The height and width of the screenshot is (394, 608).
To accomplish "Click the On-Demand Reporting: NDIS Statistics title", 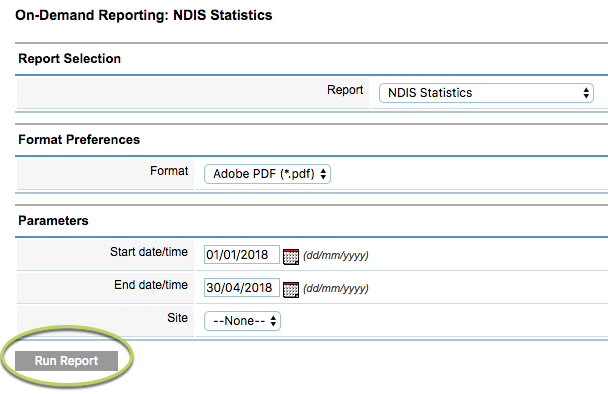I will 143,15.
